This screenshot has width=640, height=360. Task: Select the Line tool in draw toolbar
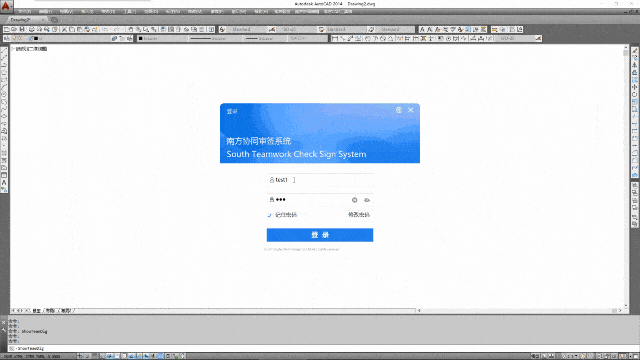(x=4, y=50)
